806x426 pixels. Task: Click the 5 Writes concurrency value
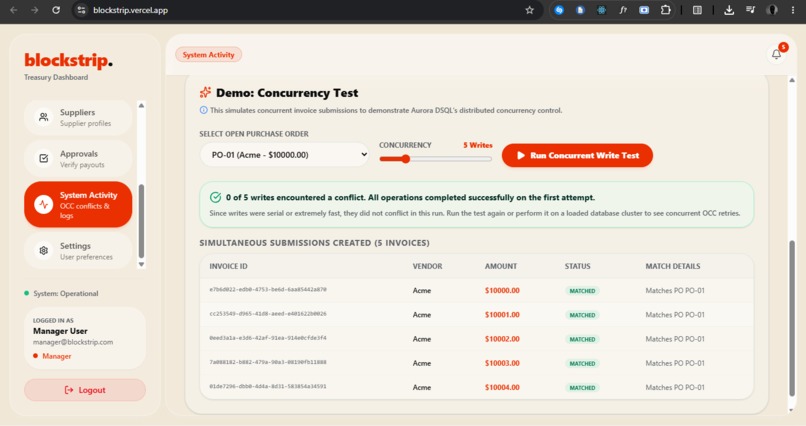(478, 145)
